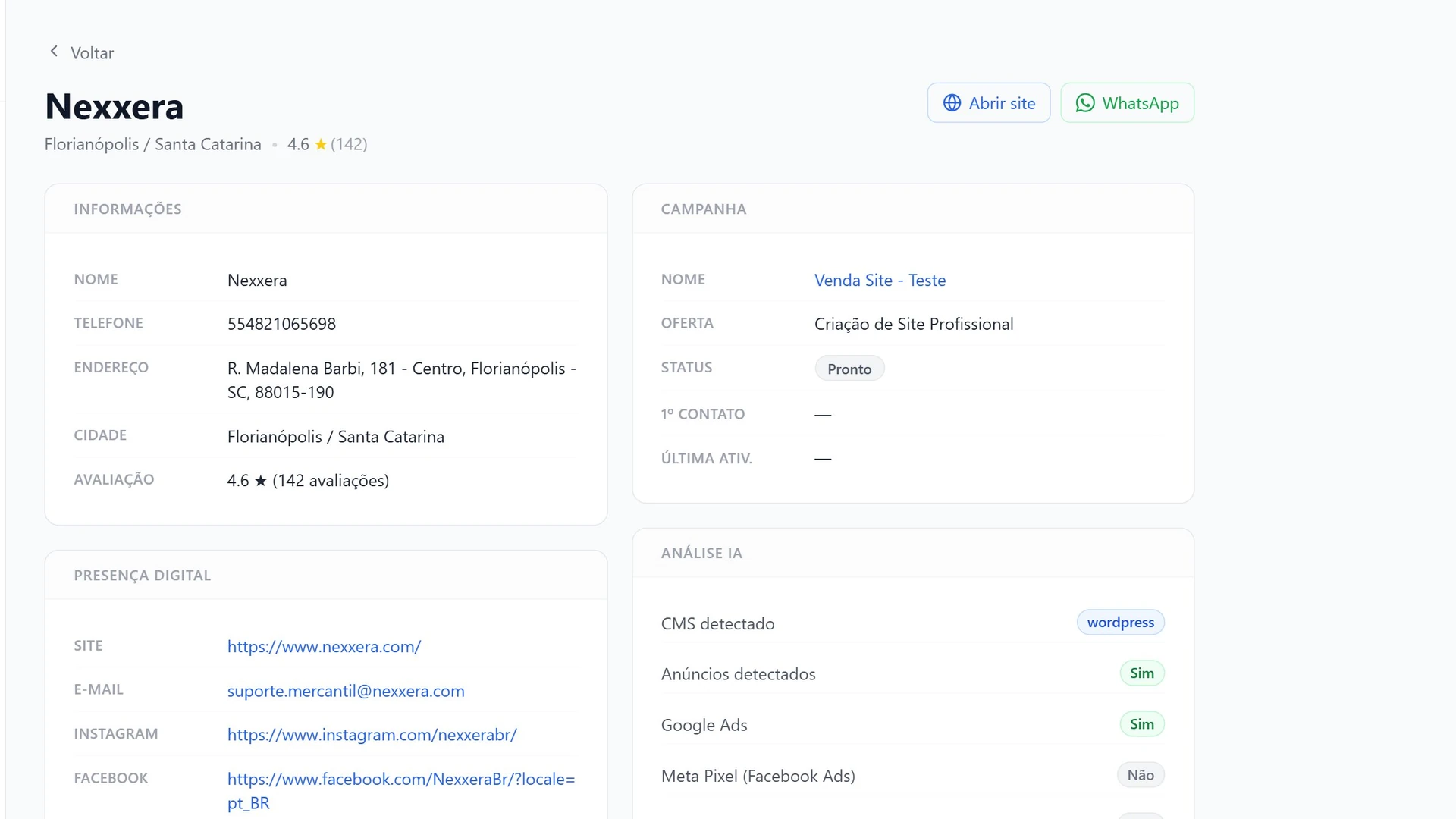Click the Pronto status badge
The height and width of the screenshot is (819, 1456).
849,369
